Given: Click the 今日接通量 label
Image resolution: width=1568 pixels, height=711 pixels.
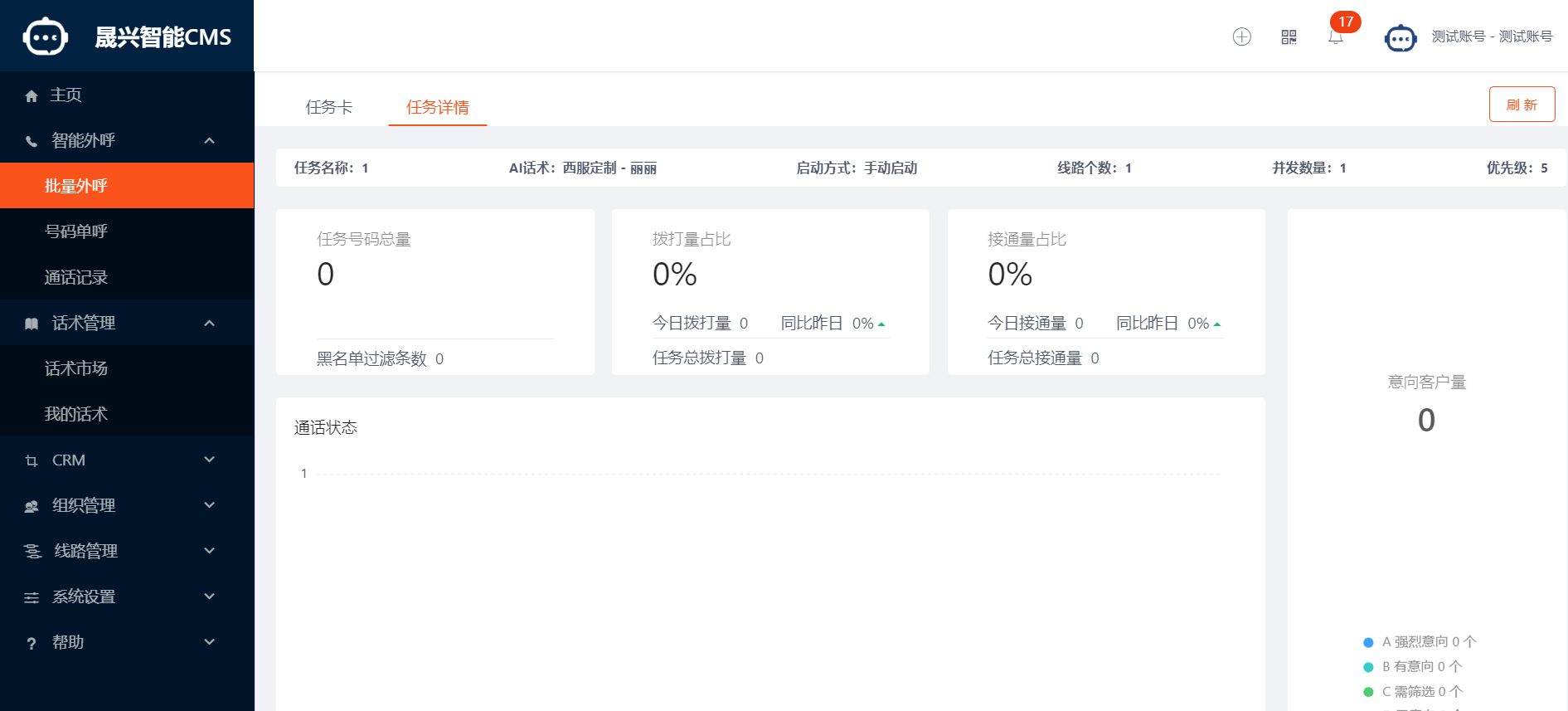Looking at the screenshot, I should coord(1027,323).
